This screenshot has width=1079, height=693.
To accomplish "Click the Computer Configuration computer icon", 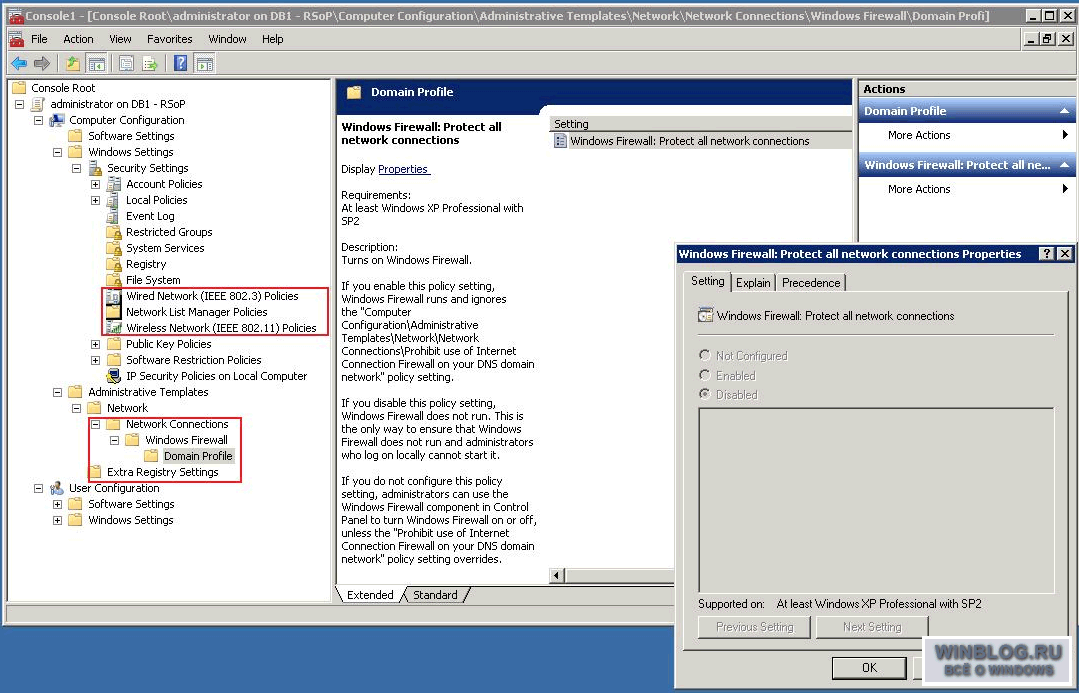I will [x=56, y=120].
